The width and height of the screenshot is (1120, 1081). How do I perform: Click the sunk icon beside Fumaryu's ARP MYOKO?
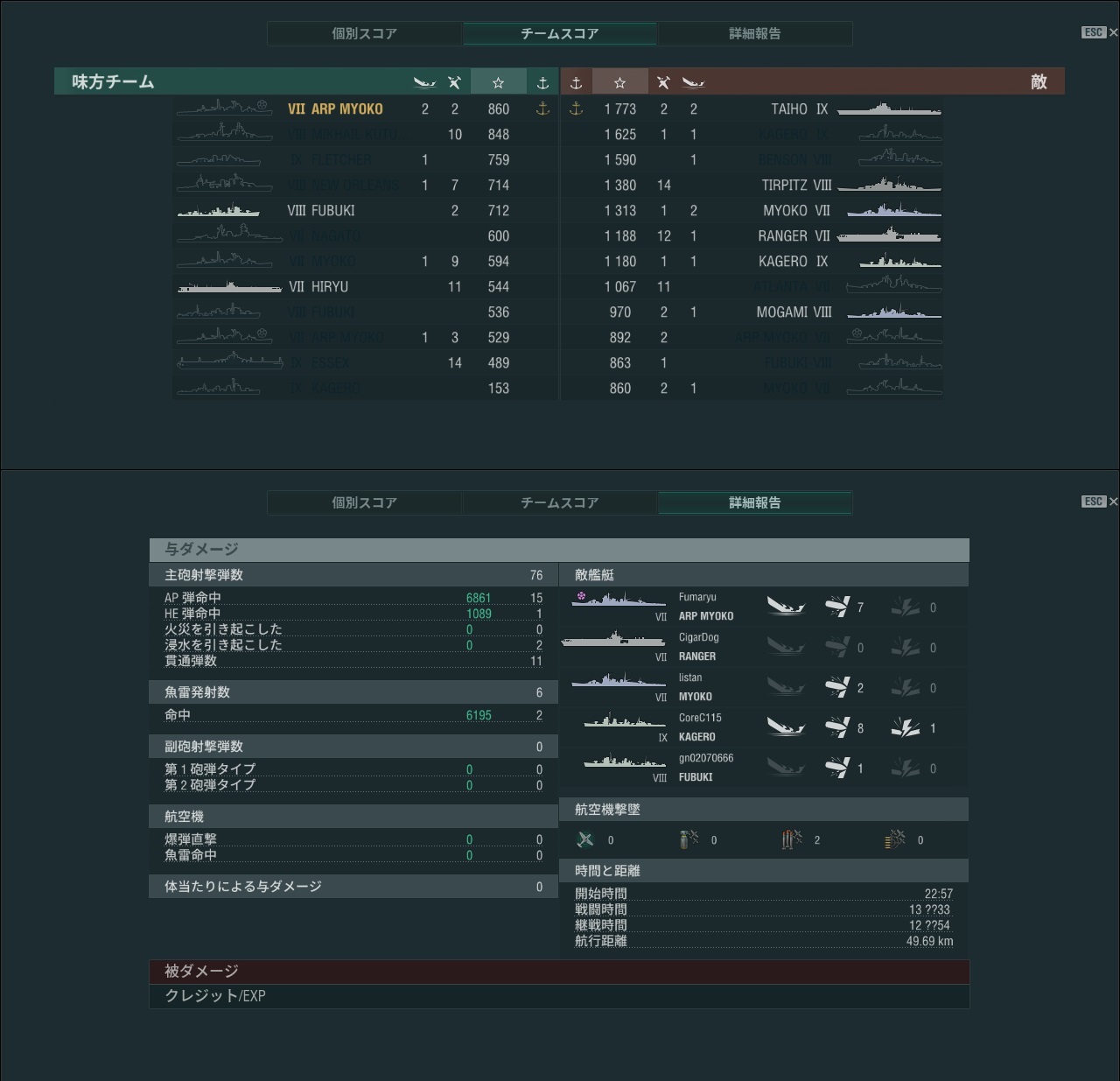pyautogui.click(x=785, y=607)
